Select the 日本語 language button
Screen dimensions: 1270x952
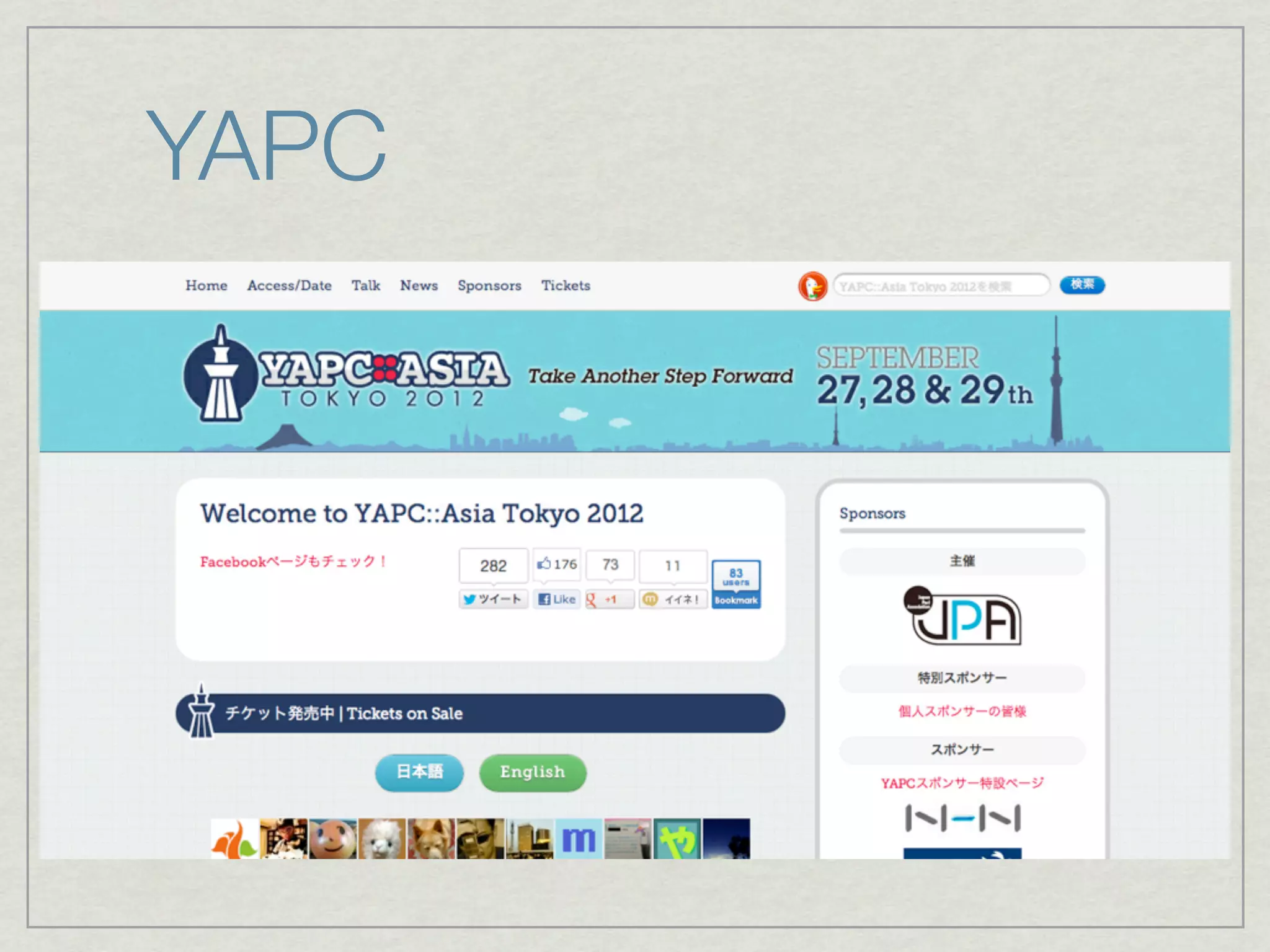[x=419, y=772]
